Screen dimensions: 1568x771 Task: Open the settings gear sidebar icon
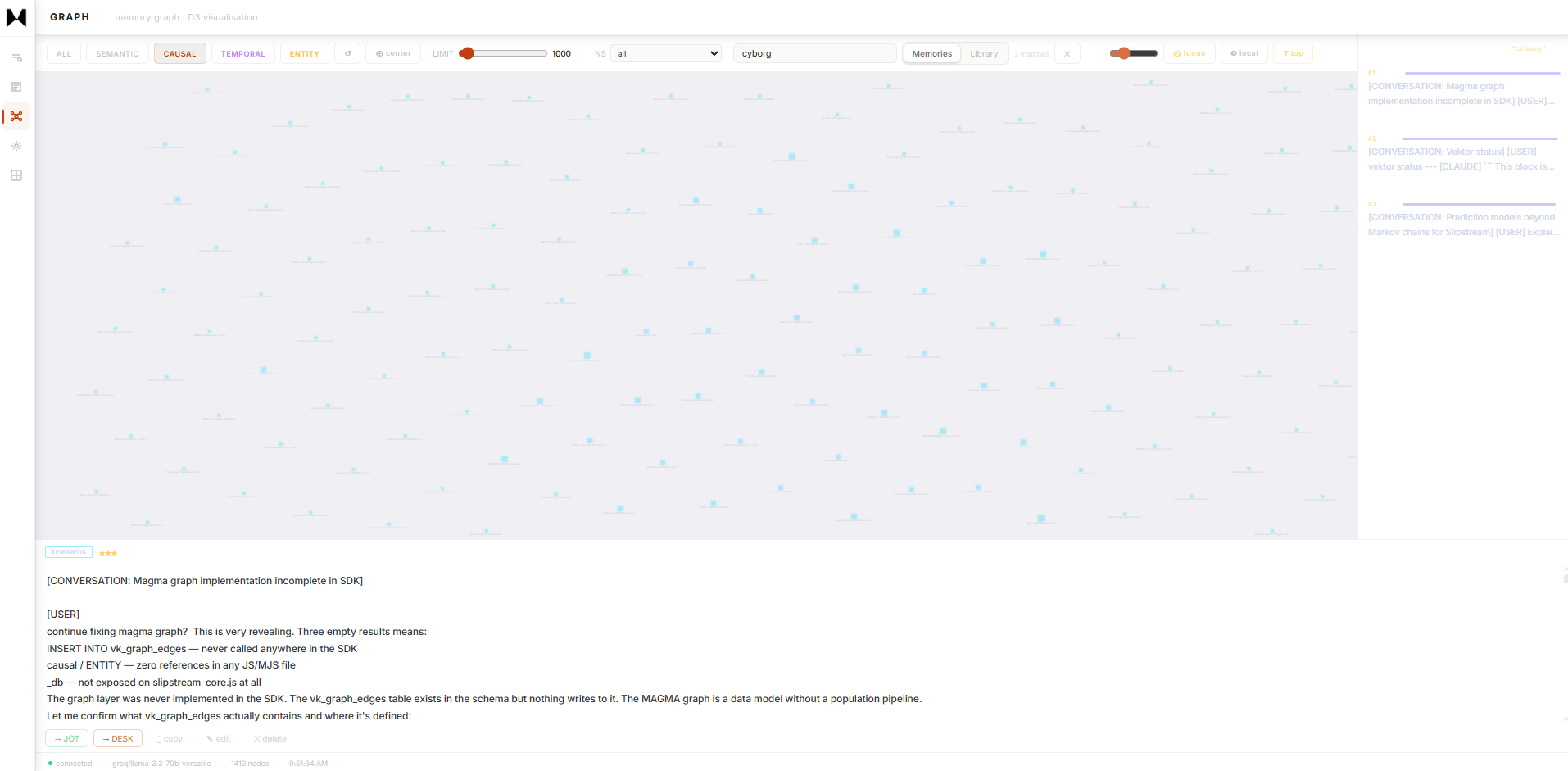click(x=16, y=146)
